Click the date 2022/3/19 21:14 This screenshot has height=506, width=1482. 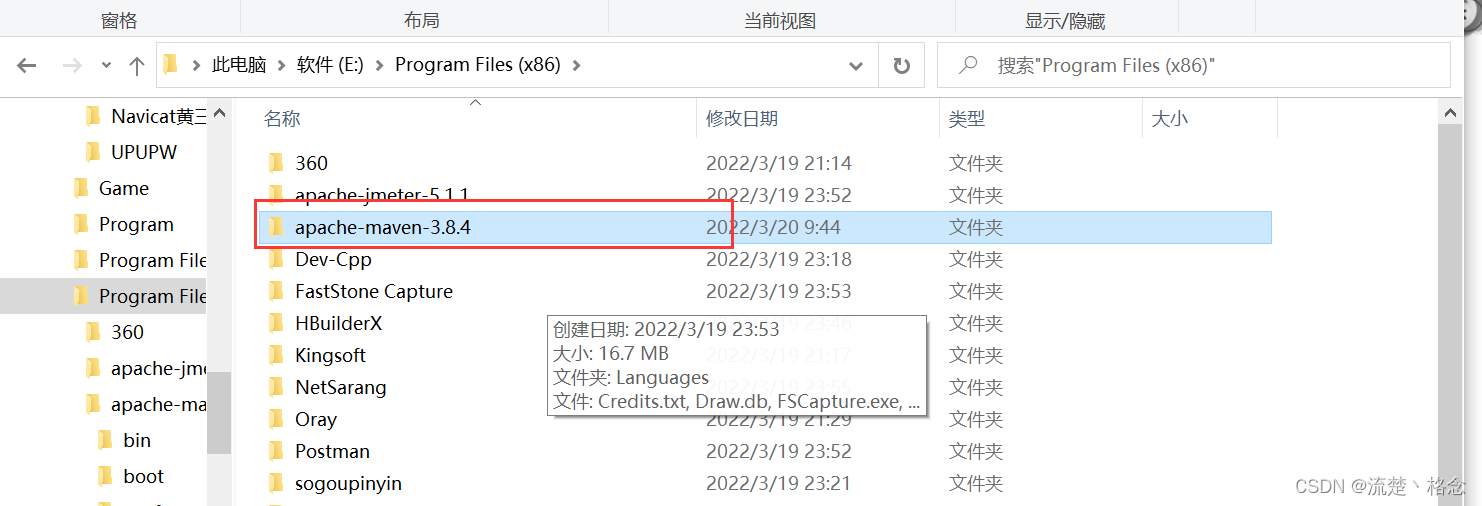[x=779, y=163]
